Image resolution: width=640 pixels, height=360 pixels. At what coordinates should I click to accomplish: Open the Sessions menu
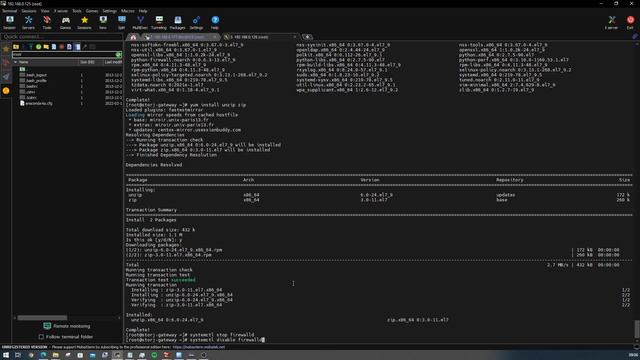29,11
